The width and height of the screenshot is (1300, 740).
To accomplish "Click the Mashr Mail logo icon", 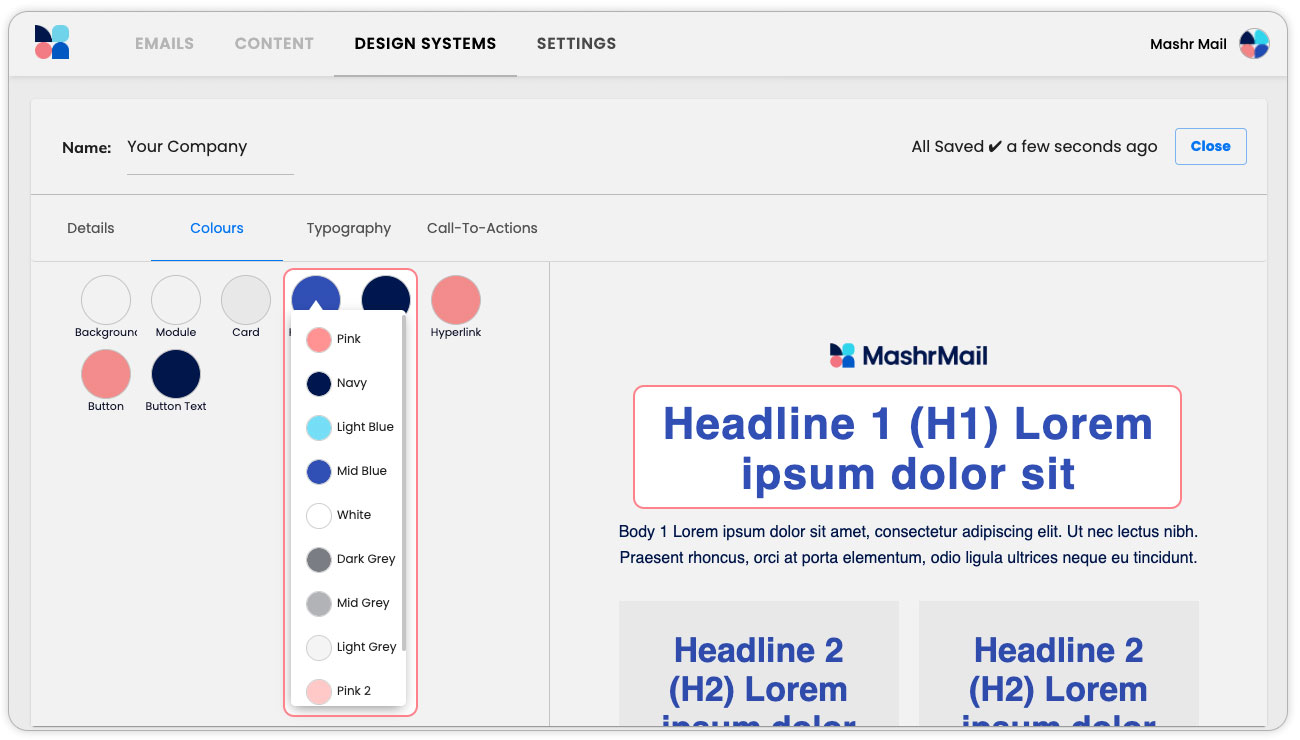I will (52, 43).
